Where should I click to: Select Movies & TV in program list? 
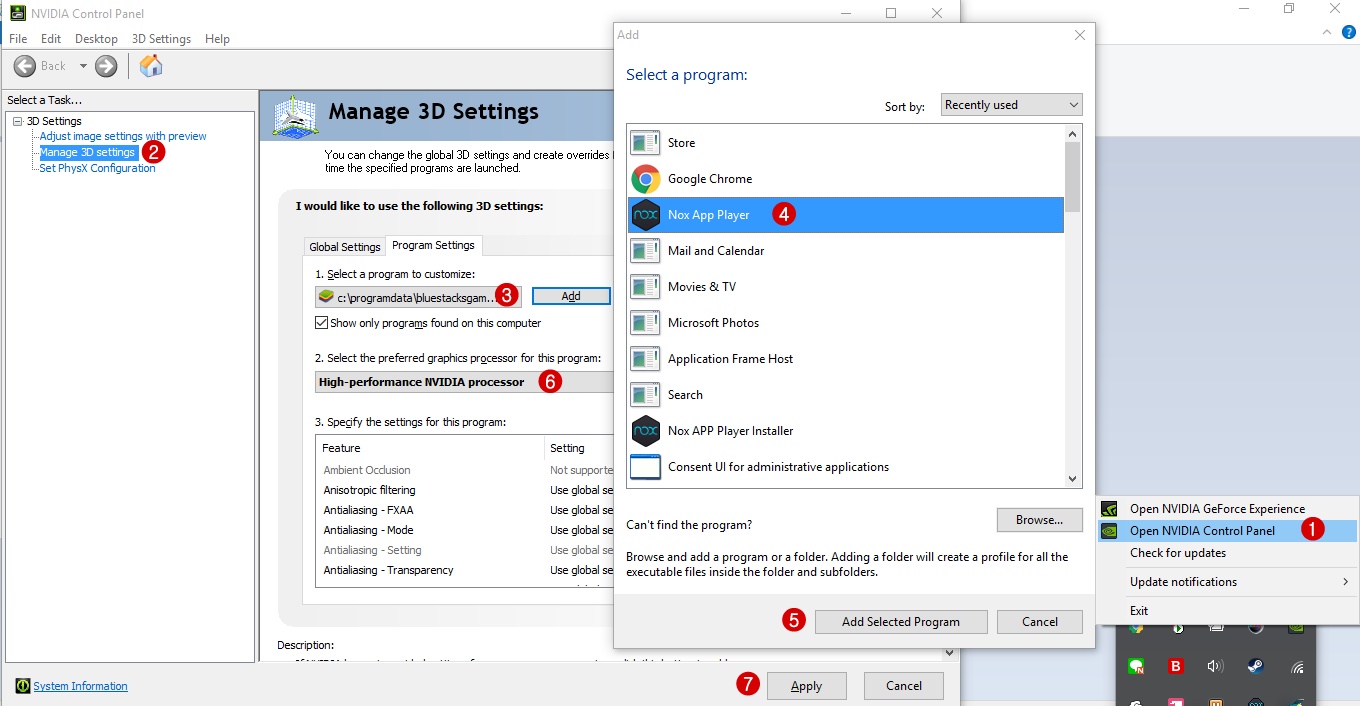[x=846, y=287]
